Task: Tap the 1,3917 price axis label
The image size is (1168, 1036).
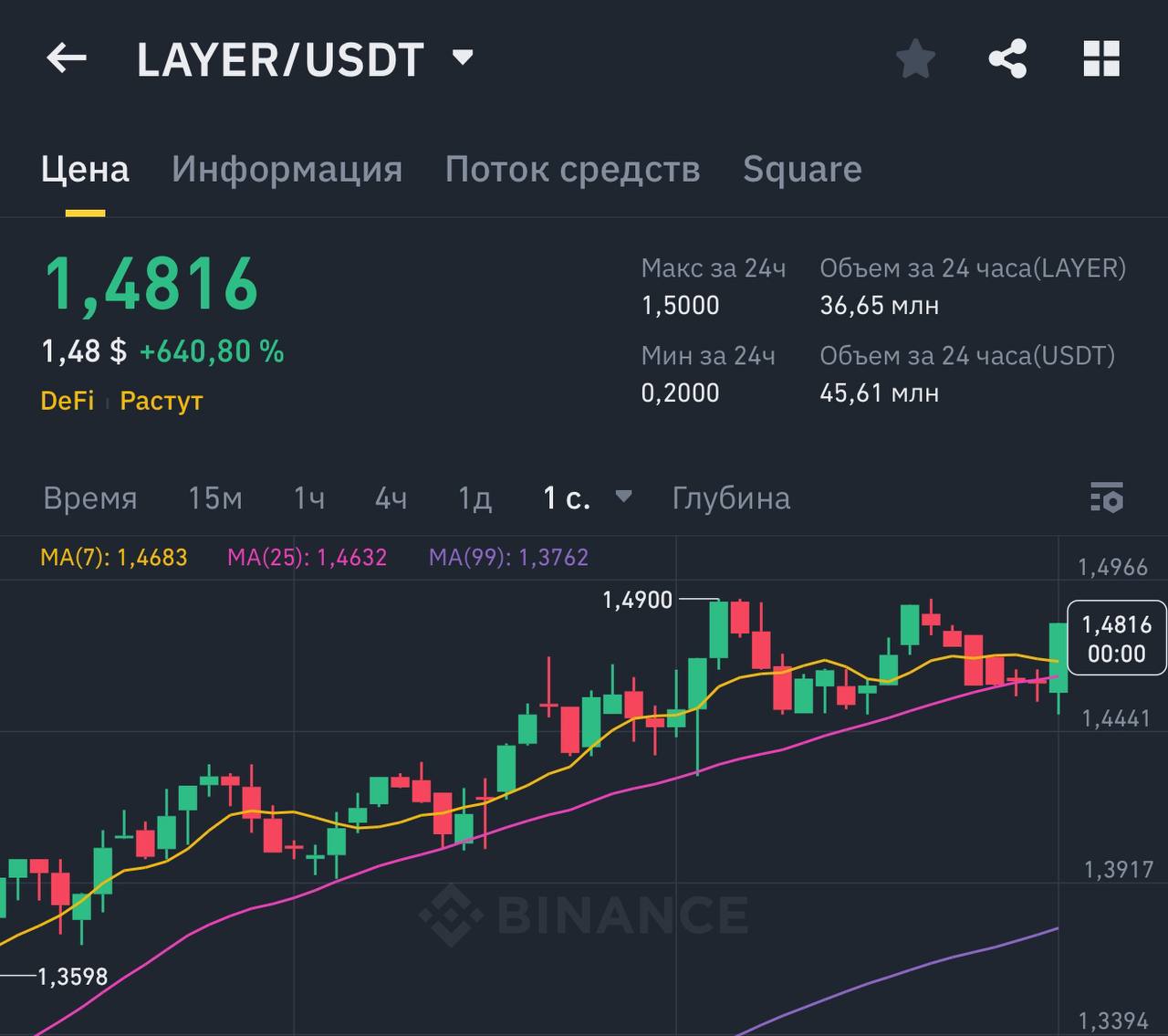Action: (1119, 869)
